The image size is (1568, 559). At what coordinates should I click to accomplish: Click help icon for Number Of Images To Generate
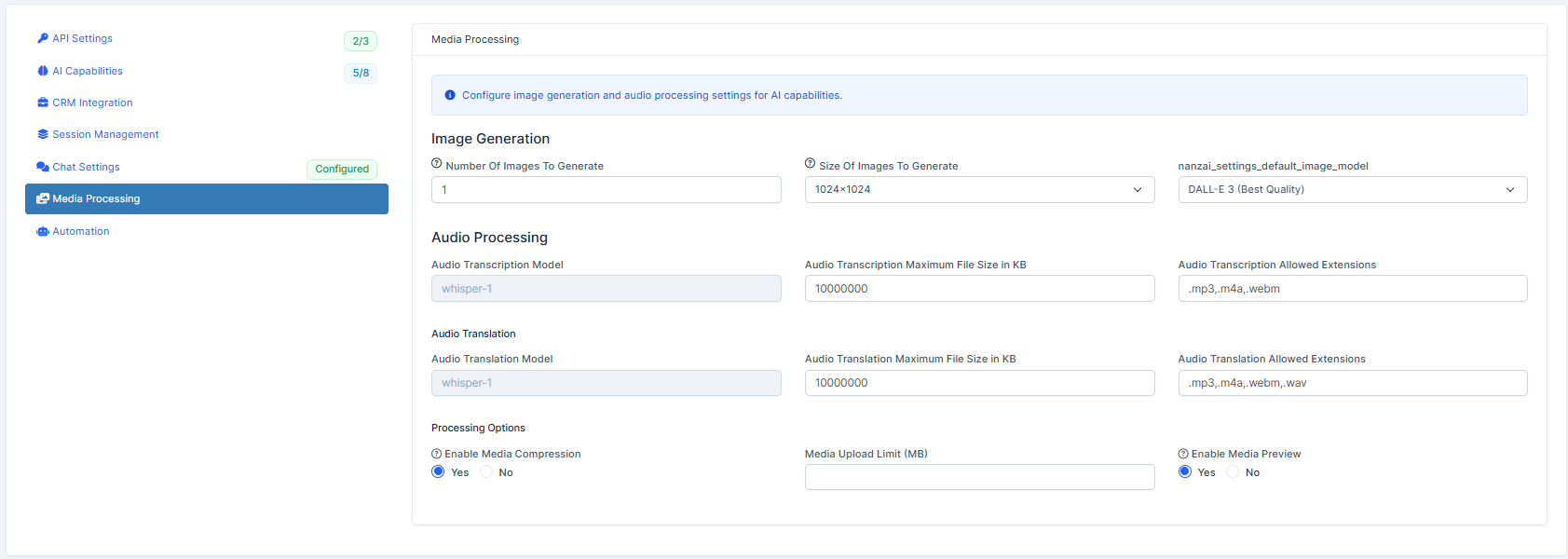point(437,164)
